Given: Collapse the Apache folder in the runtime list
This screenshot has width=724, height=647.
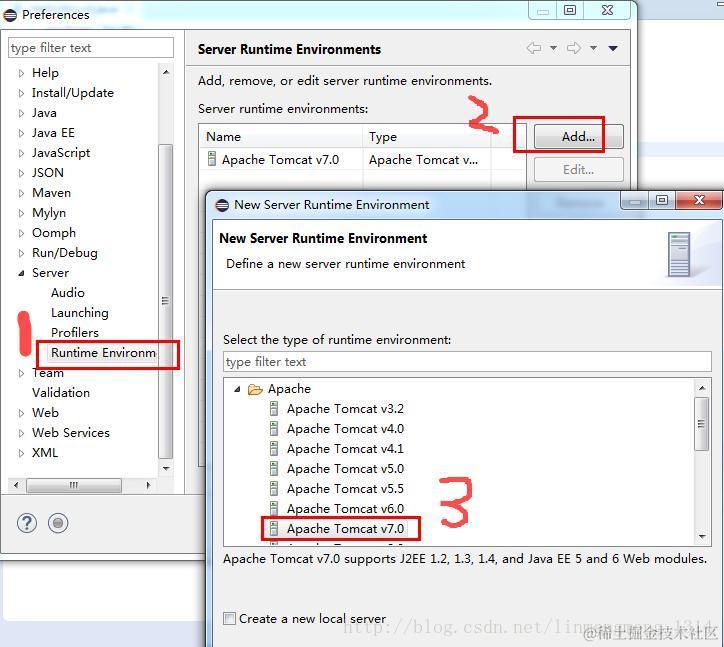Looking at the screenshot, I should tap(237, 389).
